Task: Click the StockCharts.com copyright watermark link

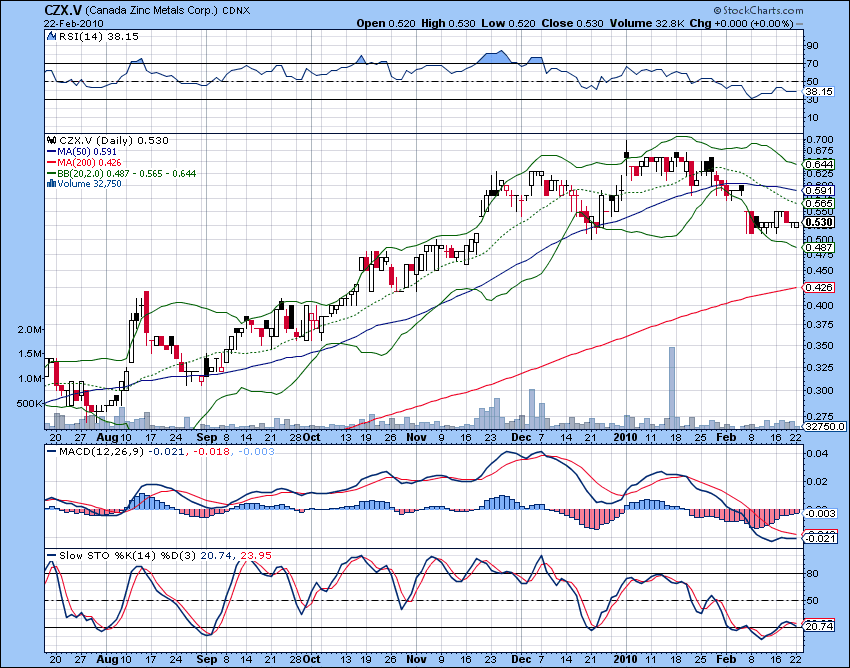Action: [x=758, y=10]
